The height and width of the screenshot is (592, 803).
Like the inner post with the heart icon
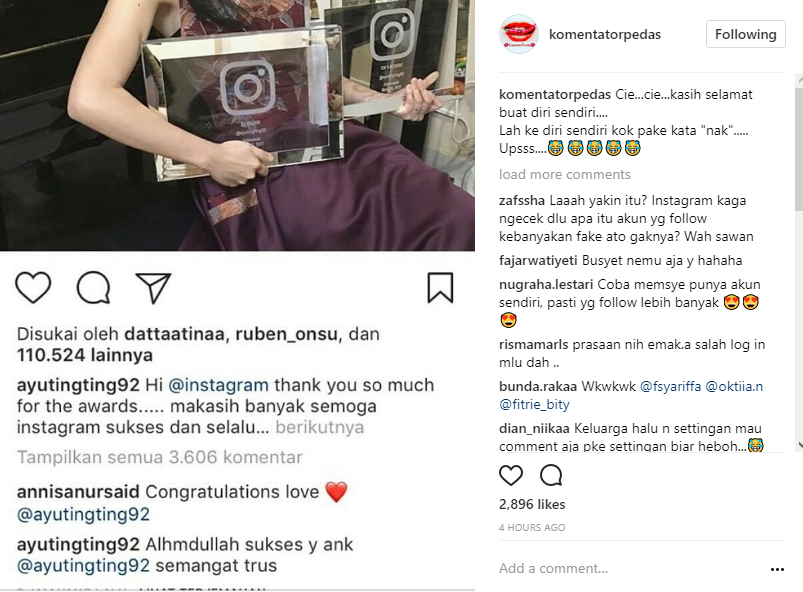click(33, 287)
